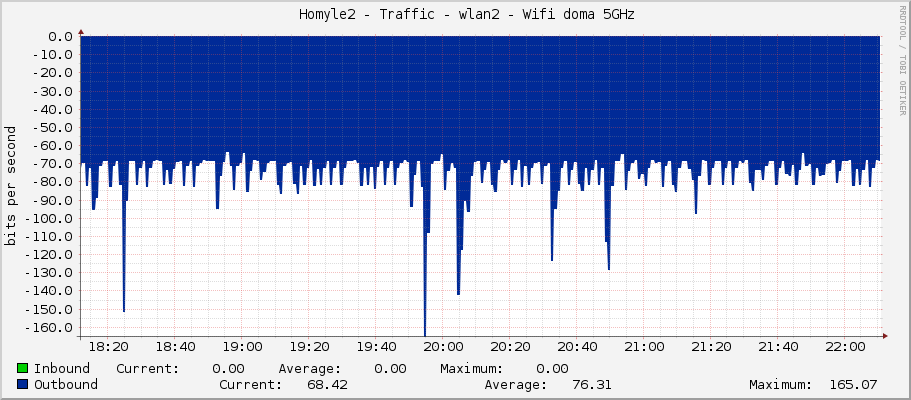Image resolution: width=911 pixels, height=400 pixels.
Task: Click the 18:40 time axis label
Action: click(175, 347)
